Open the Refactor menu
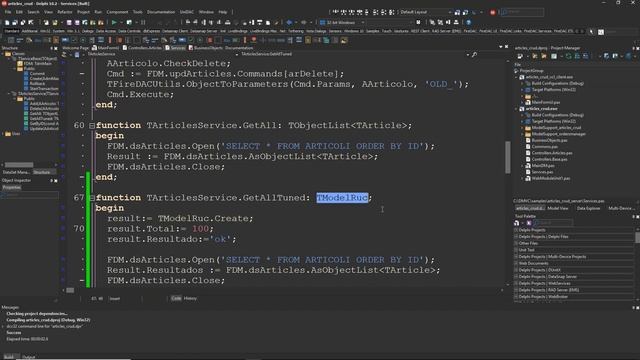 click(x=64, y=12)
